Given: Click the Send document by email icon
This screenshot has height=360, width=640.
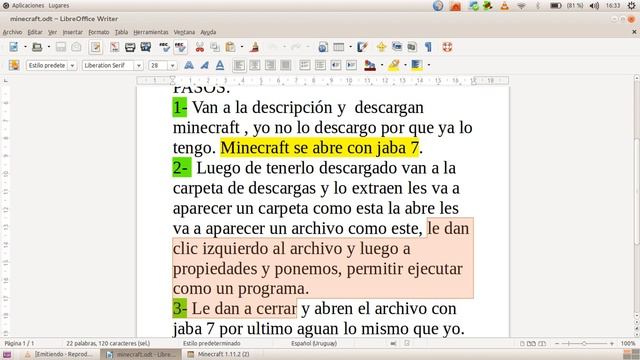Looking at the screenshot, I should tap(76, 47).
